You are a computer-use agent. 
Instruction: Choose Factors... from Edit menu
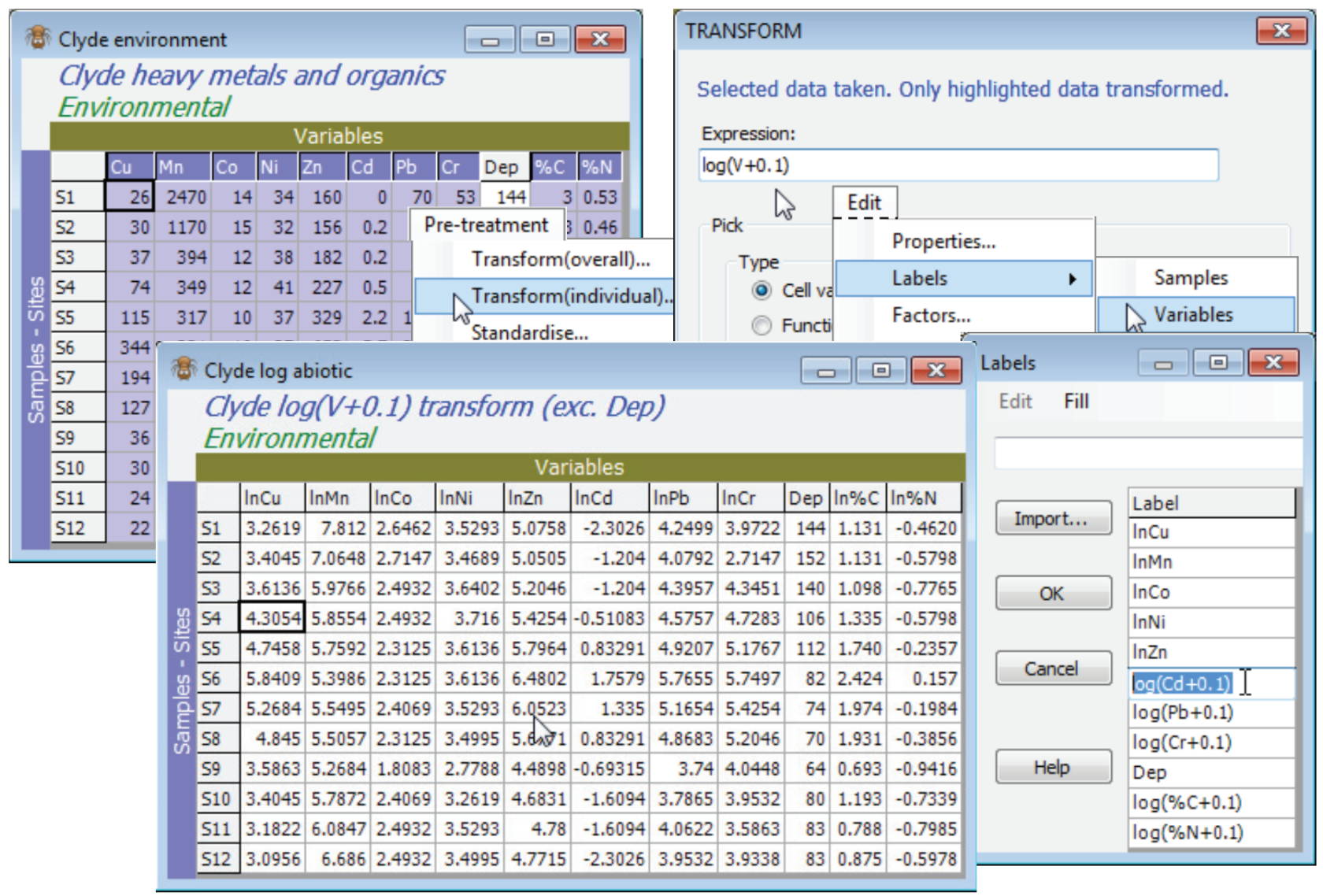point(931,316)
